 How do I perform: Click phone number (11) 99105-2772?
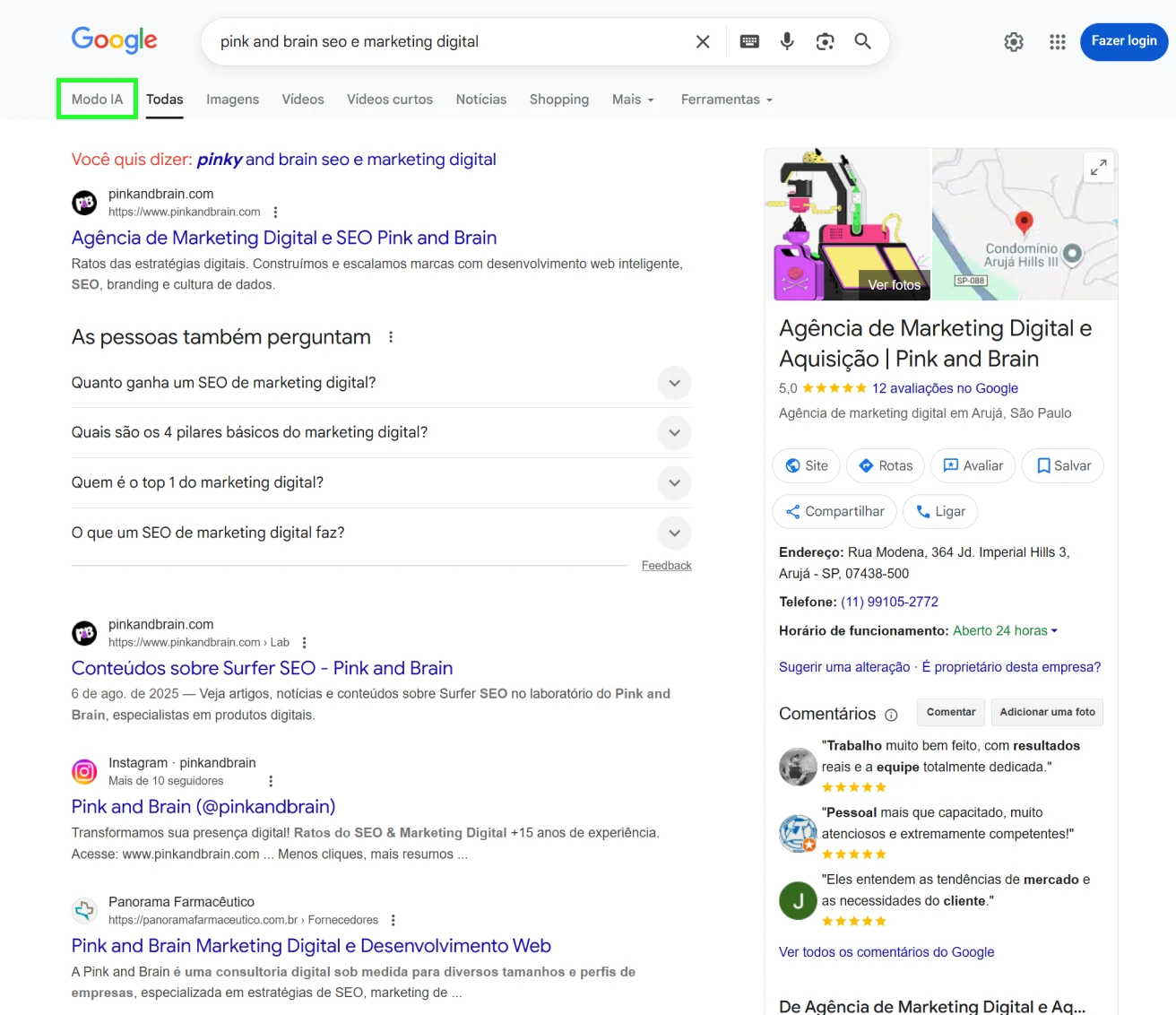[889, 602]
